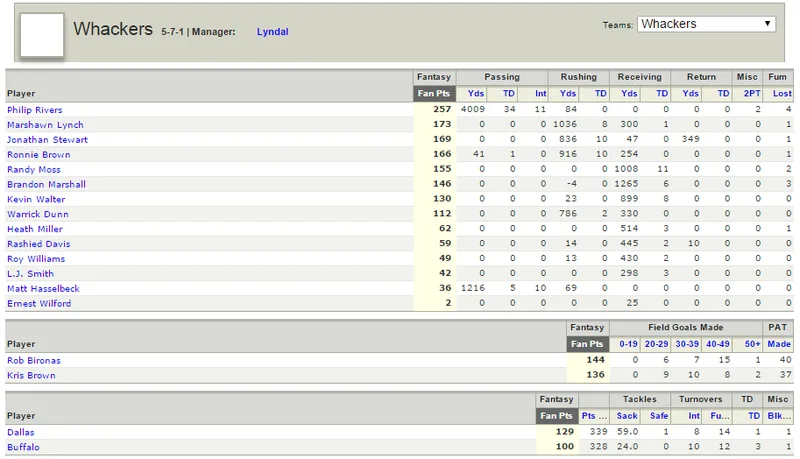Screen dimensions: 800x459
Task: Open Buffalo defense link
Action: coord(23,447)
